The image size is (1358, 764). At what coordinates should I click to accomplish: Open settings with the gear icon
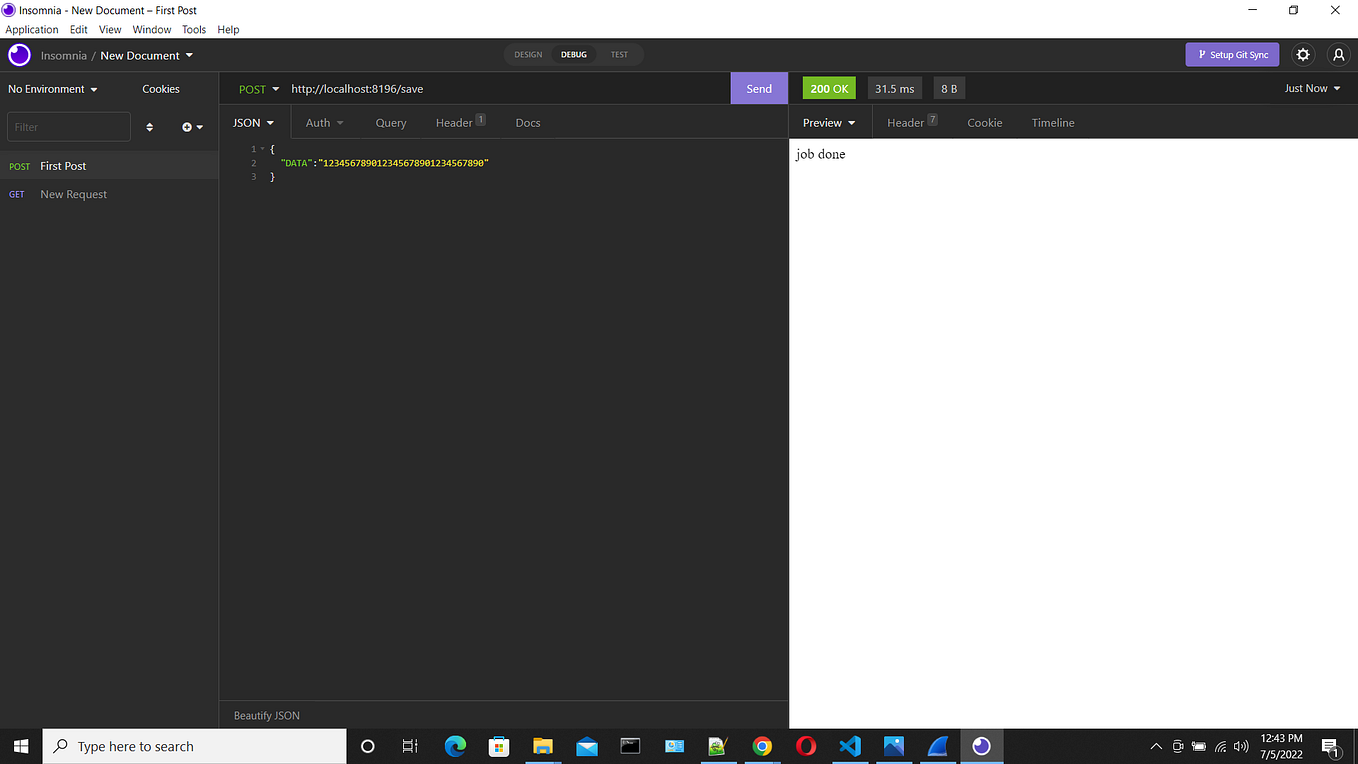click(x=1303, y=55)
